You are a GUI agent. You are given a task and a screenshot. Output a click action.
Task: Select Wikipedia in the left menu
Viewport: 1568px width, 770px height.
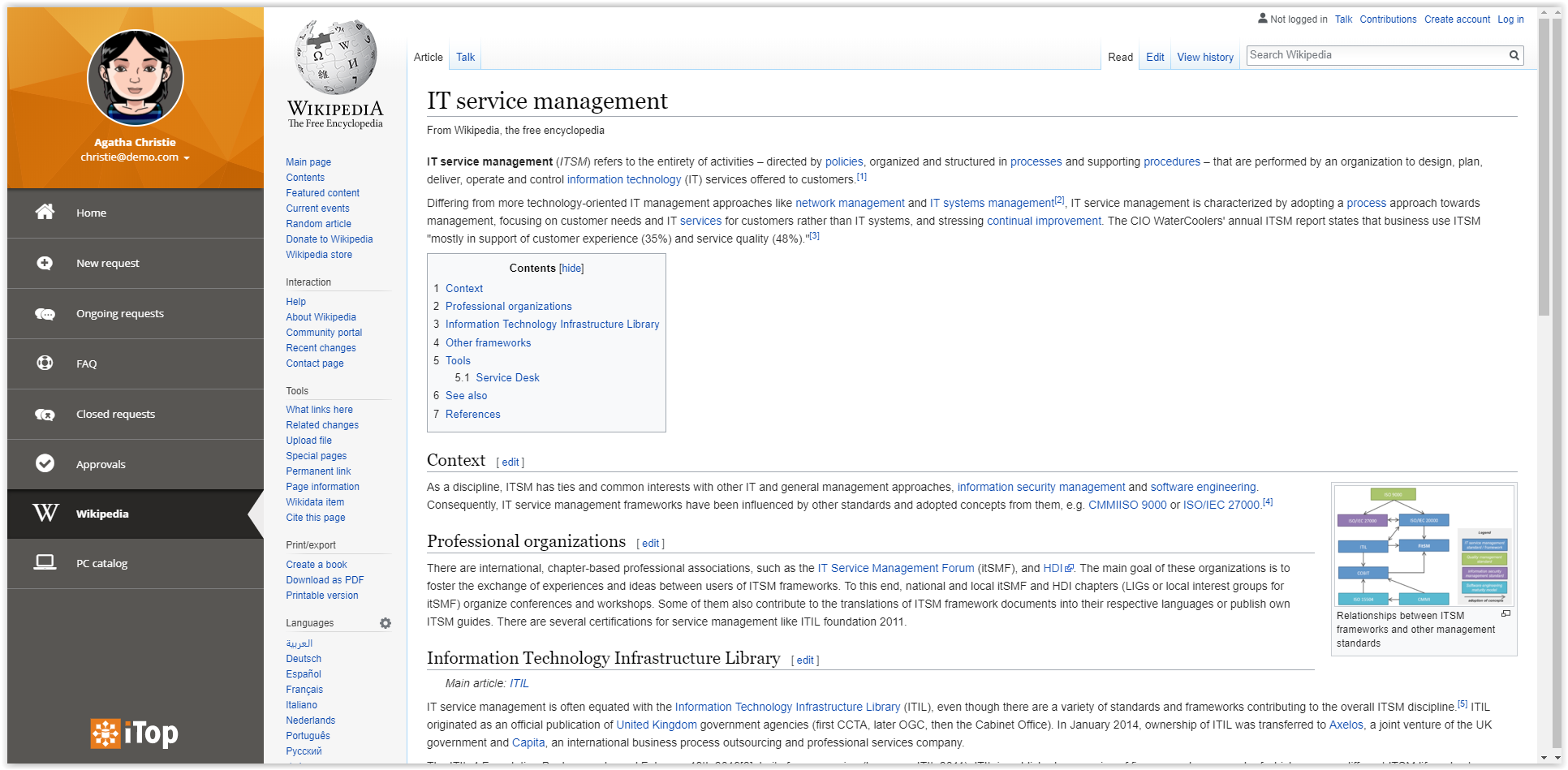pos(102,514)
